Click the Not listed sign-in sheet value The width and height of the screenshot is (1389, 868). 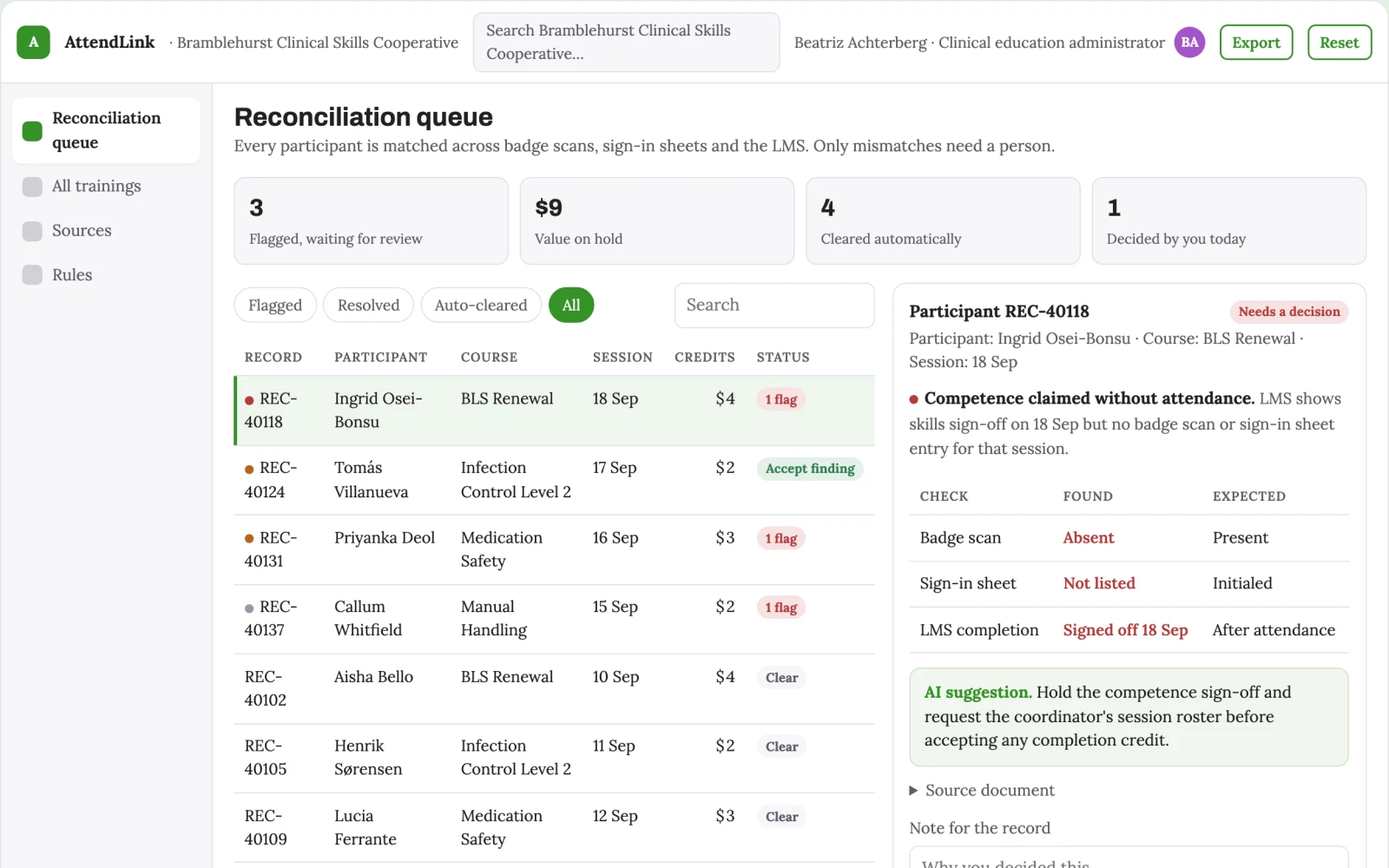point(1099,584)
